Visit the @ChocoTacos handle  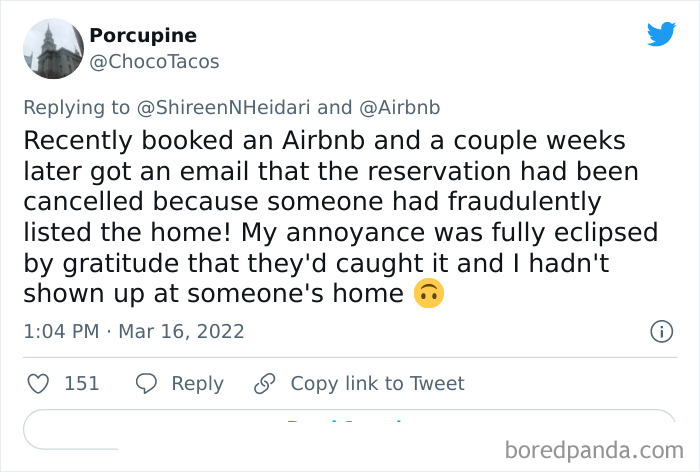click(155, 62)
